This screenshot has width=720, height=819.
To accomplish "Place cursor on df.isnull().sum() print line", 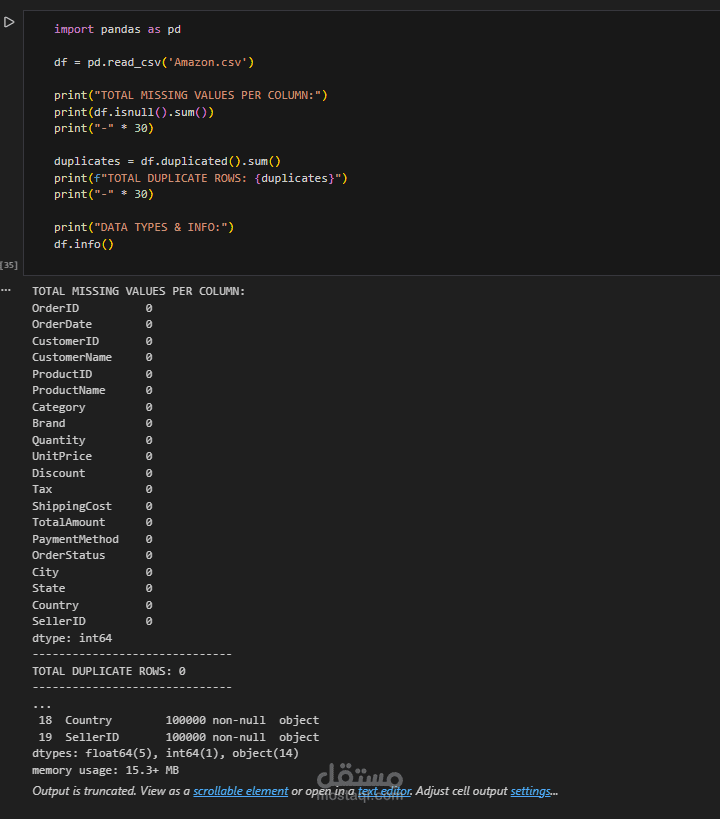I will click(x=134, y=112).
